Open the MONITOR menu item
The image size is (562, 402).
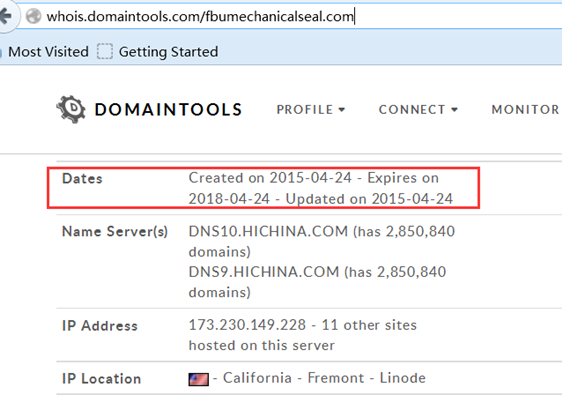tap(525, 110)
